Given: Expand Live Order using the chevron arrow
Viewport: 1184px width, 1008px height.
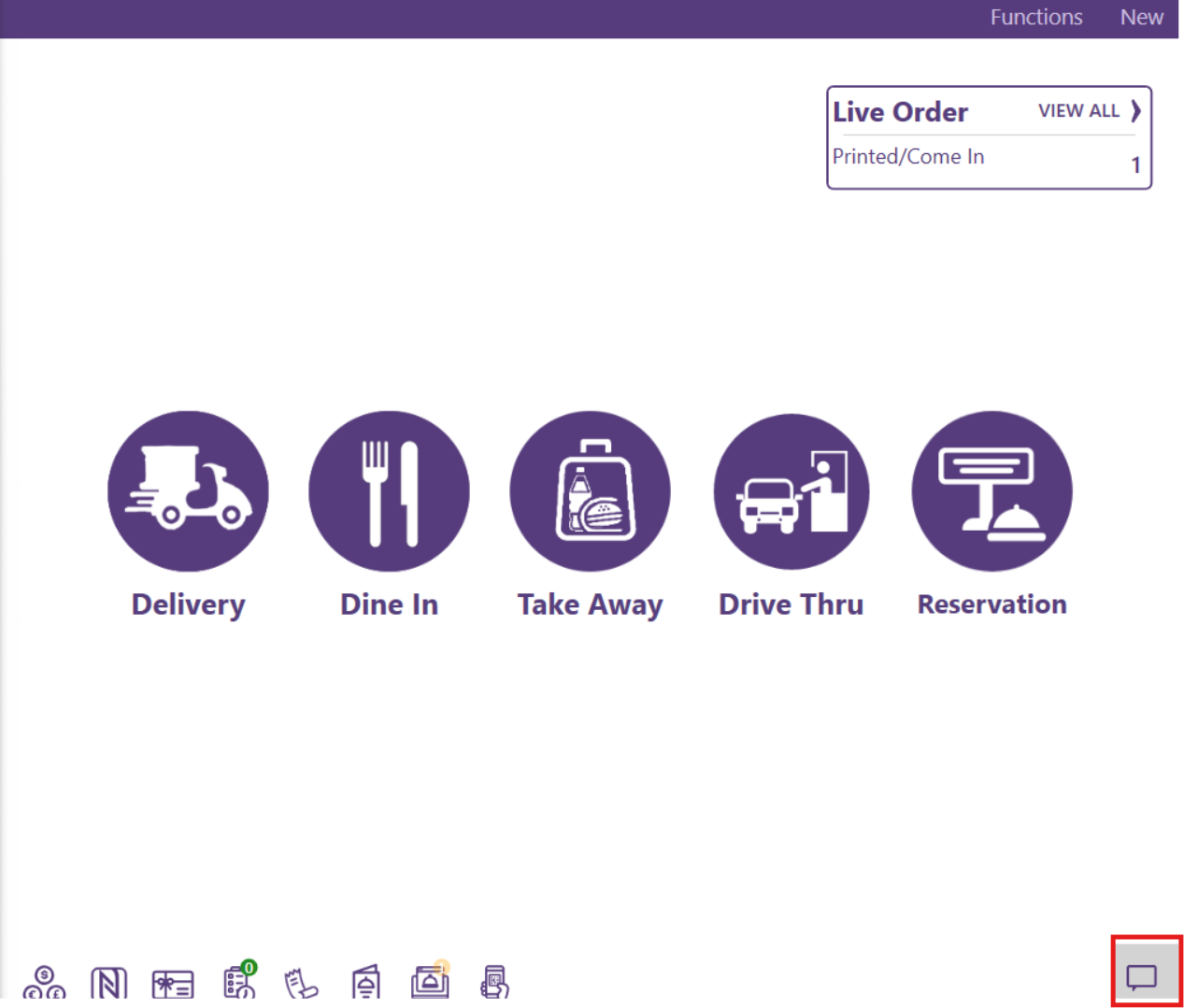Looking at the screenshot, I should pos(1135,111).
